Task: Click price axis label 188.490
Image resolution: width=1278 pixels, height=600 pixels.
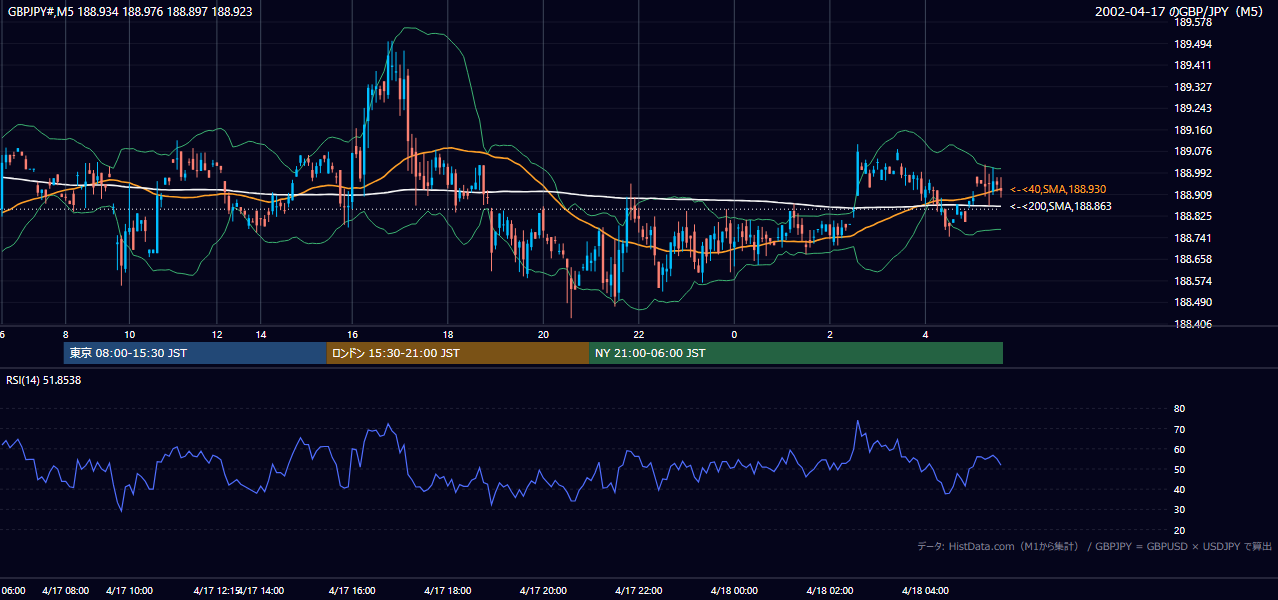Action: [x=1193, y=303]
